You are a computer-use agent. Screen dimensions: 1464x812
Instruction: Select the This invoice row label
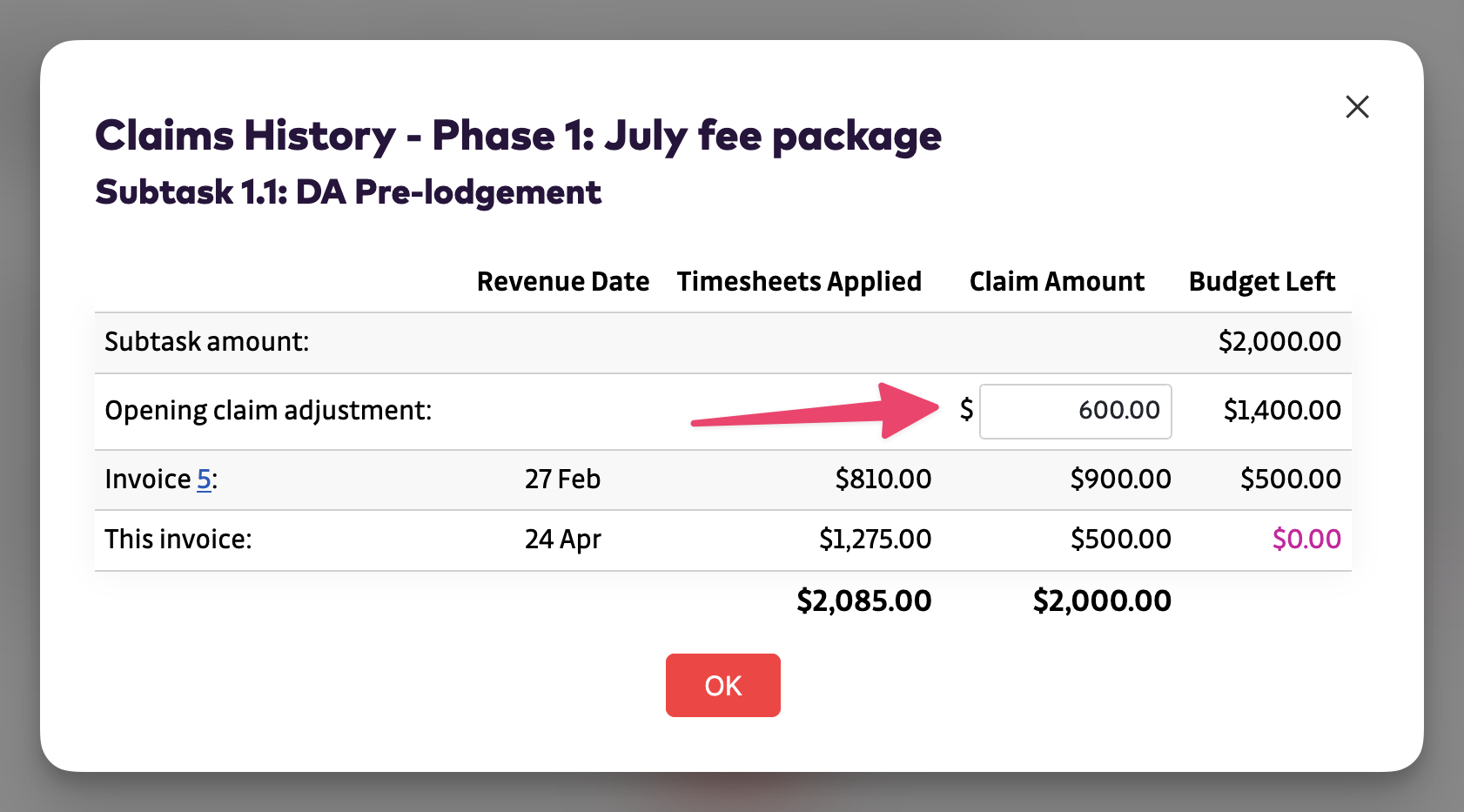click(x=178, y=539)
